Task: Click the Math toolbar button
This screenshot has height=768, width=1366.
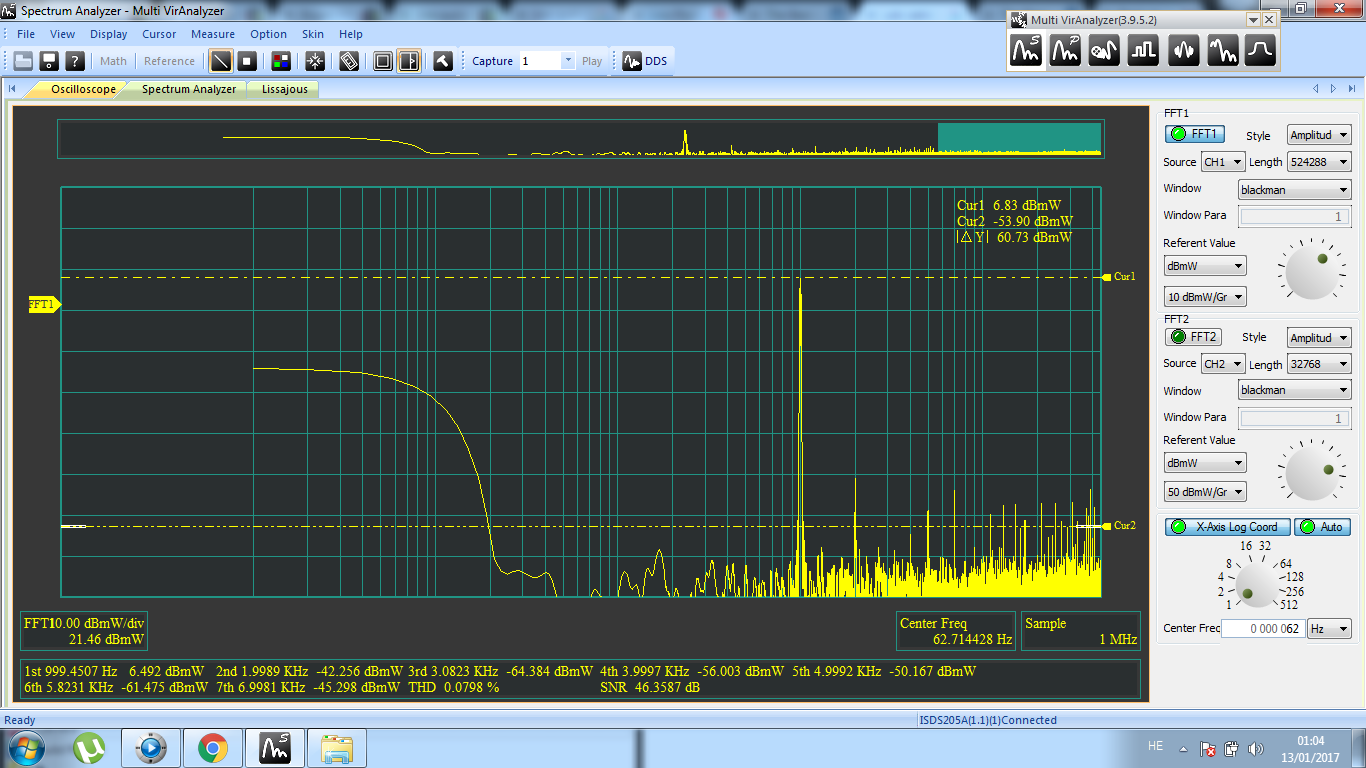Action: 113,61
